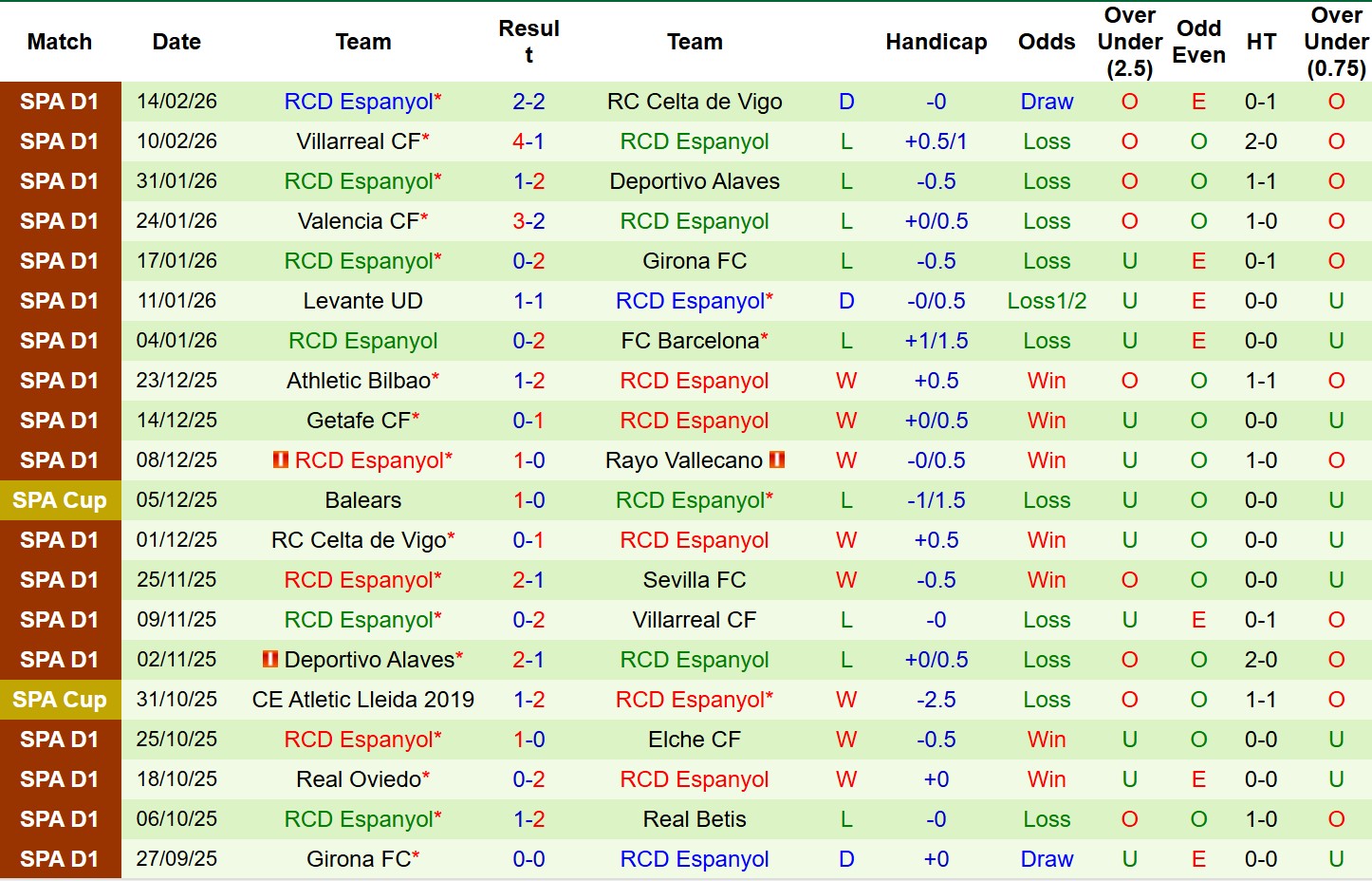Open the Real Betis team link
1372x881 pixels.
tap(695, 819)
